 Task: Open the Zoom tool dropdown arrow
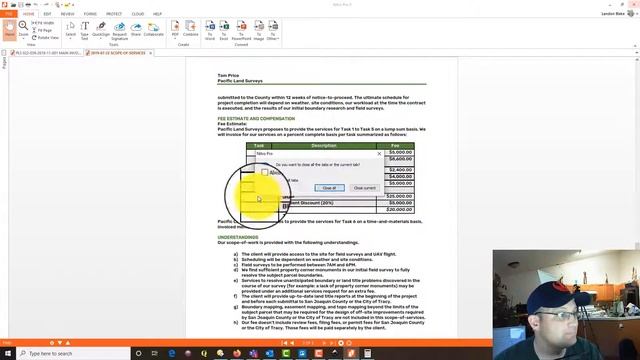point(23,39)
